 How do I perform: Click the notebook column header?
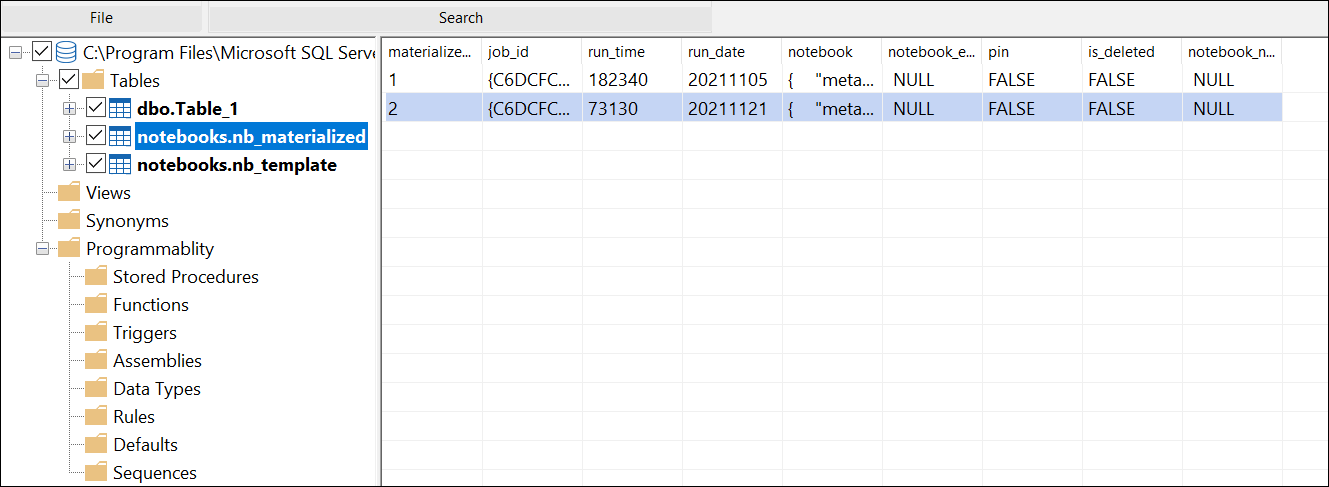[x=832, y=51]
